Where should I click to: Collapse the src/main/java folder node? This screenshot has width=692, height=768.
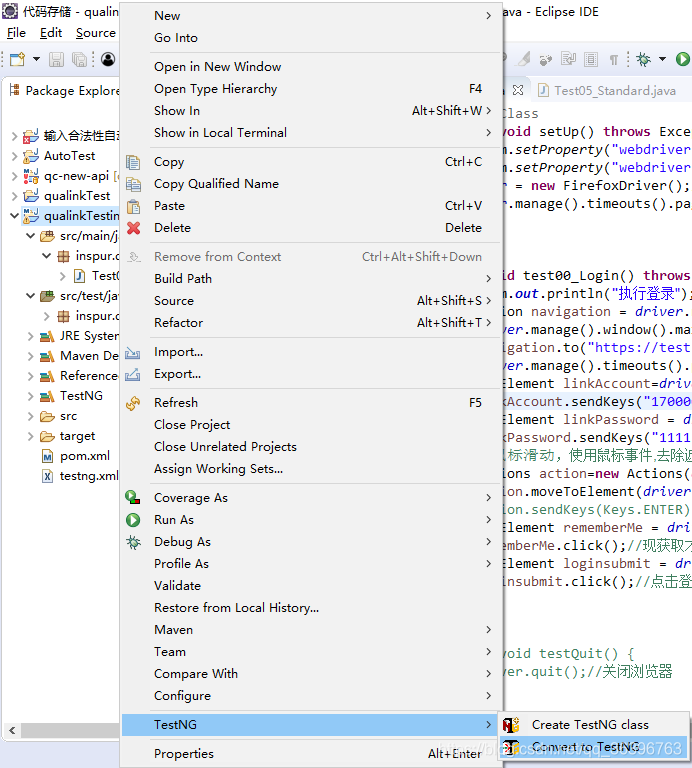pyautogui.click(x=30, y=236)
